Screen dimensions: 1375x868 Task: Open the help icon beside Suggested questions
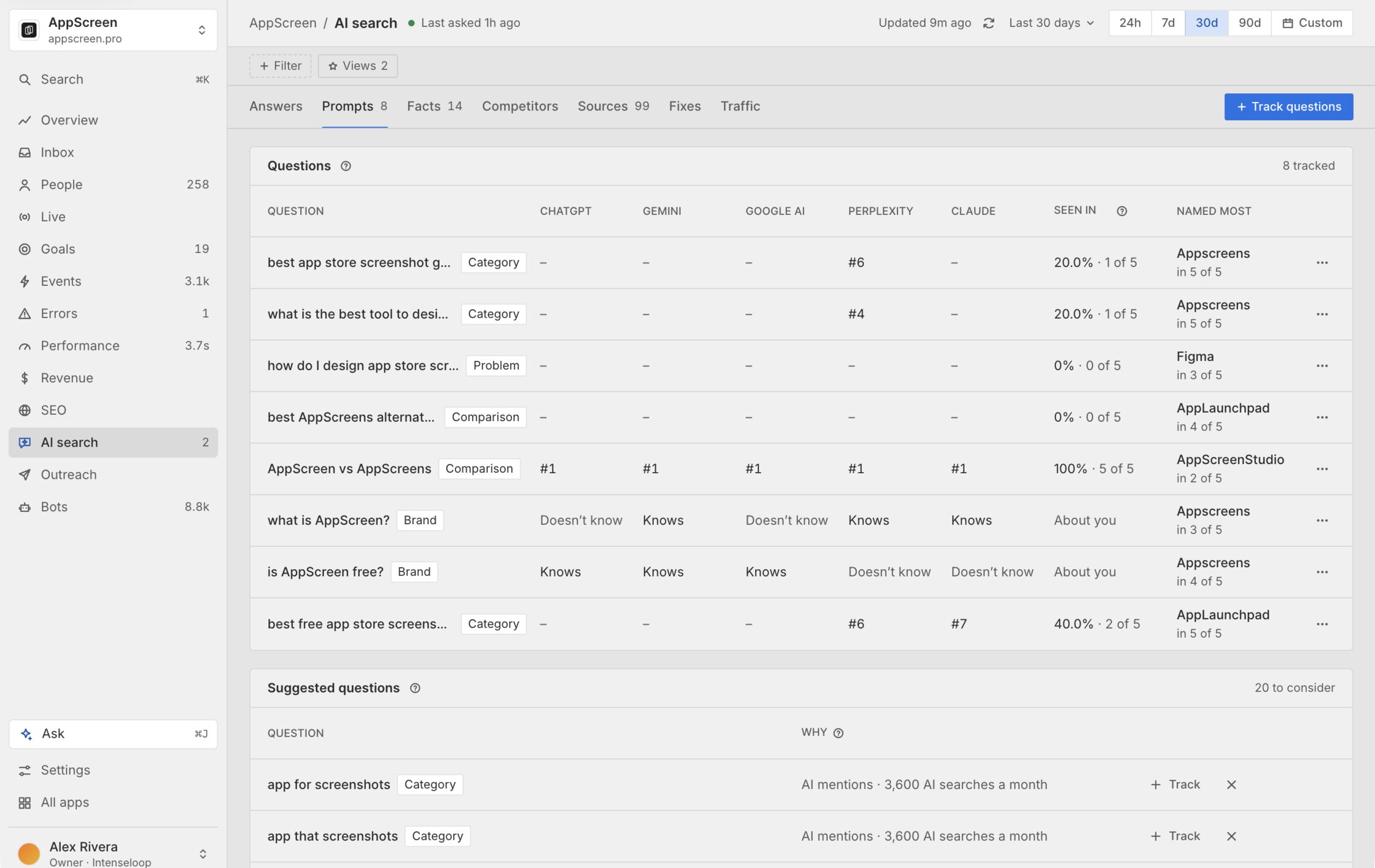click(x=415, y=688)
